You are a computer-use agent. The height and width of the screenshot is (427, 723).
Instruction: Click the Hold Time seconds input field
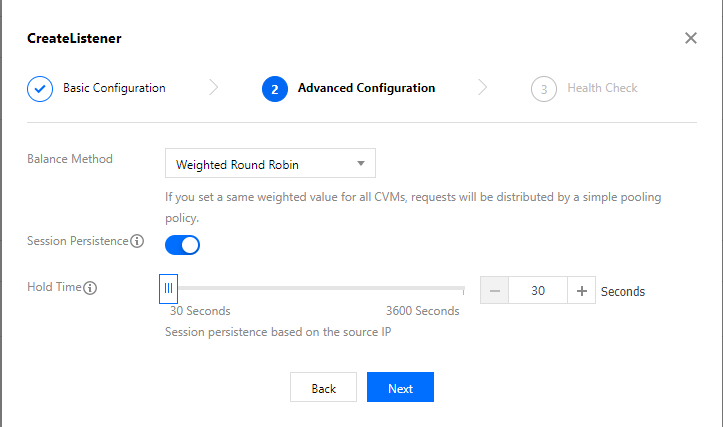[x=538, y=291]
